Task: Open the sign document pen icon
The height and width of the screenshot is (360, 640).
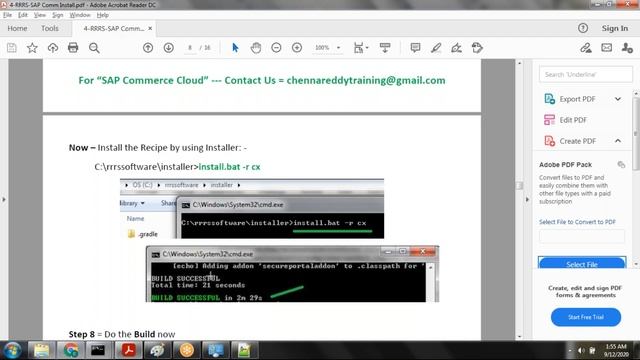Action: (x=456, y=48)
